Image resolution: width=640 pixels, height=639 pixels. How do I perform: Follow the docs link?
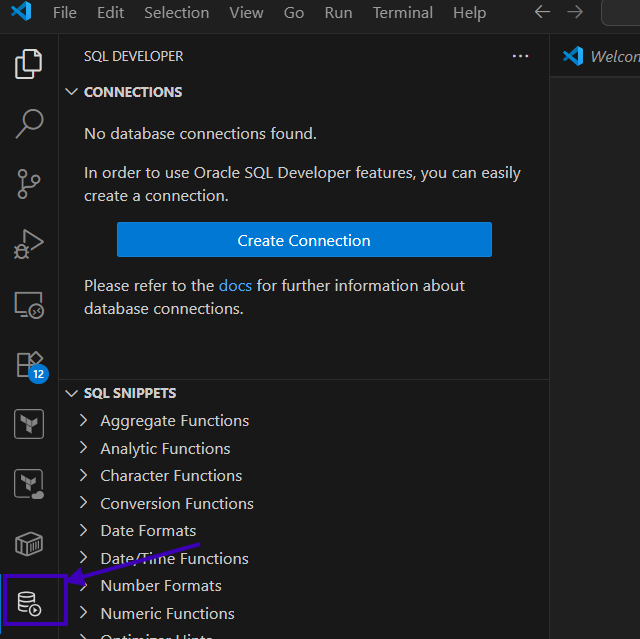(x=235, y=286)
